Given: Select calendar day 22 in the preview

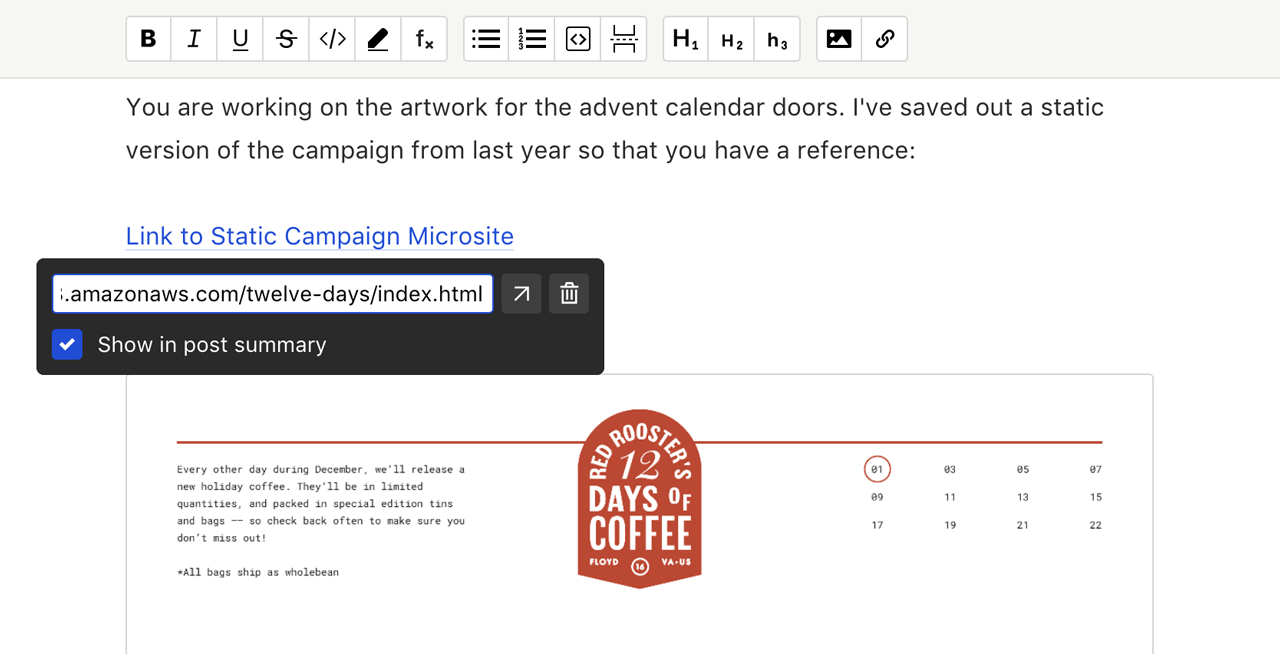Looking at the screenshot, I should tap(1096, 525).
